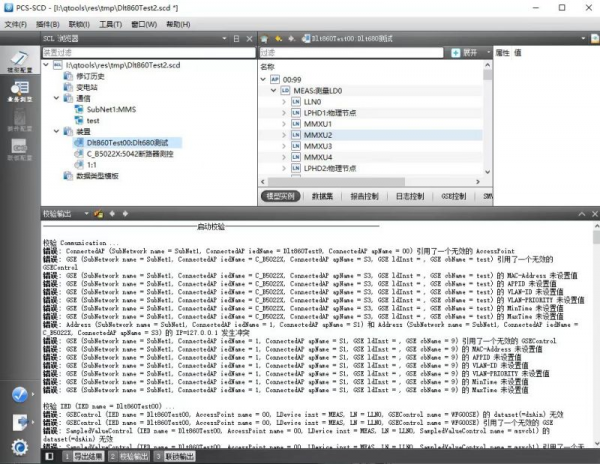The width and height of the screenshot is (600, 464).
Task: Click the export arrow icon in sidebar
Action: point(18,420)
